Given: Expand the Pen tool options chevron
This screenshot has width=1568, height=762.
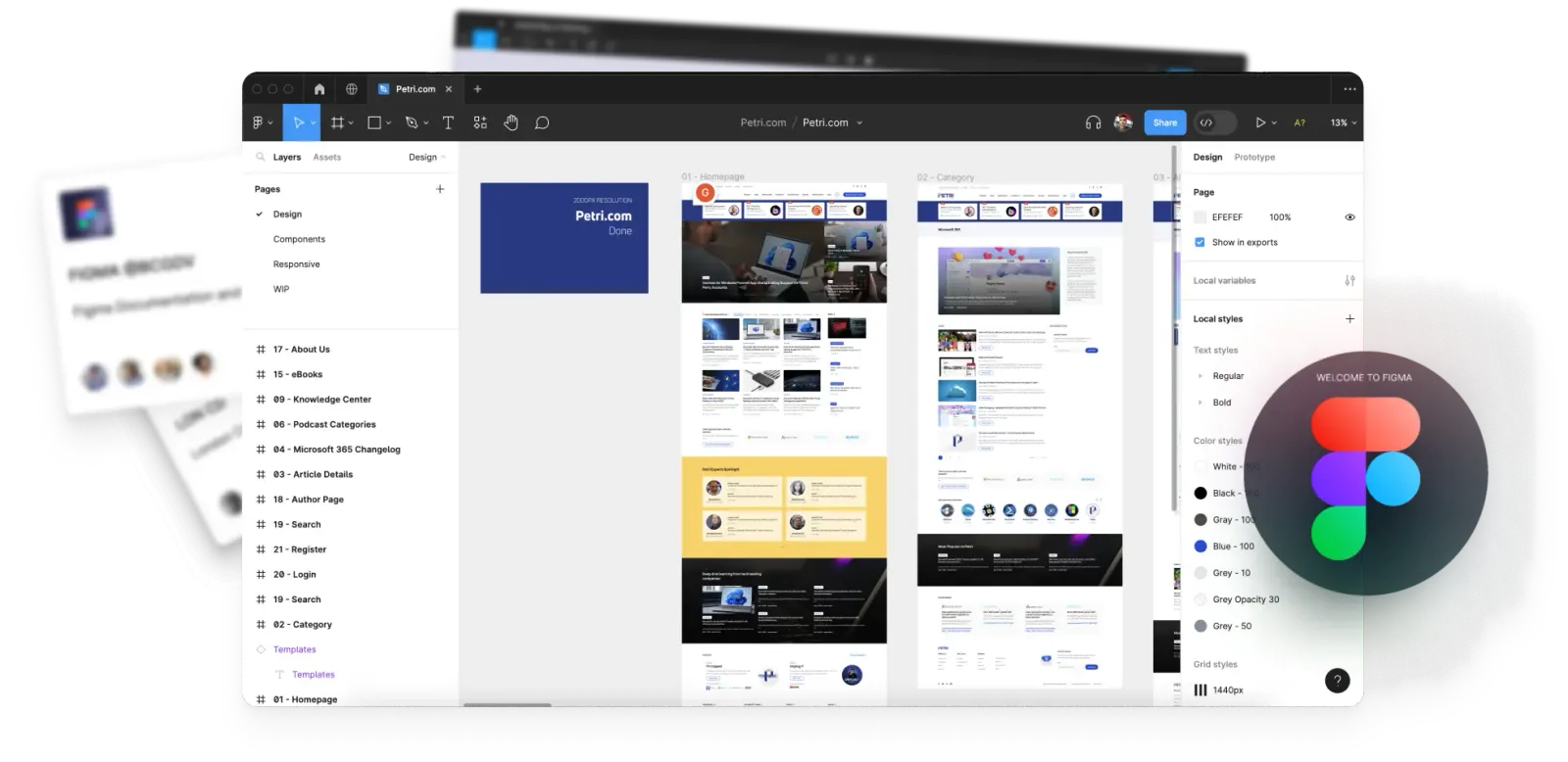Looking at the screenshot, I should 425,123.
